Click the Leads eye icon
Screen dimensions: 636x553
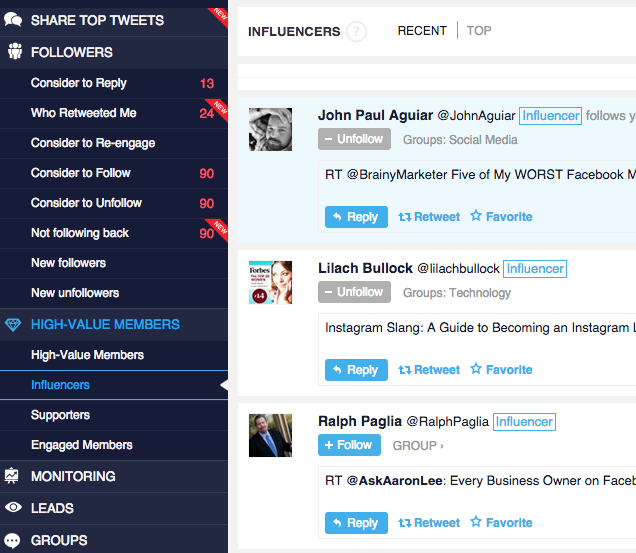pos(13,507)
